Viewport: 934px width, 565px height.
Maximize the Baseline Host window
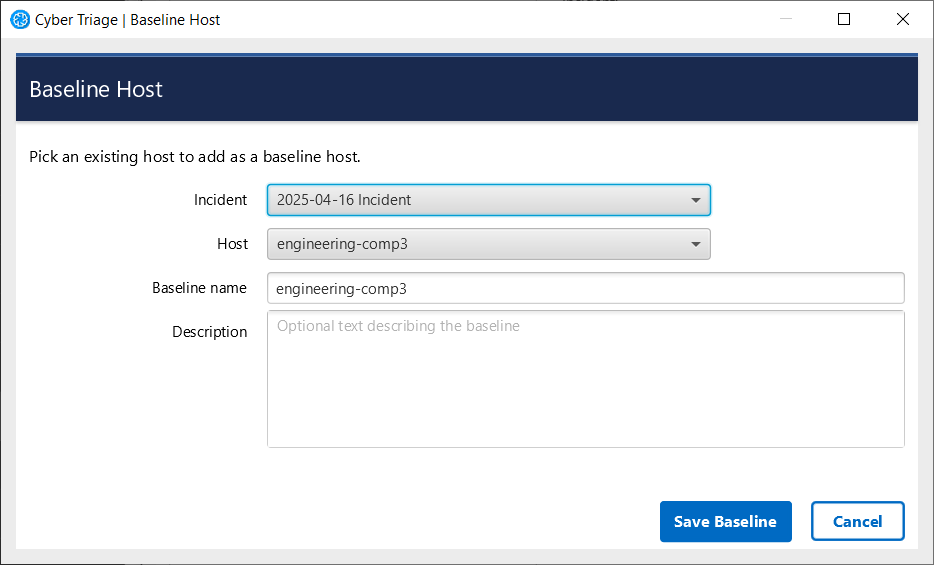click(843, 19)
